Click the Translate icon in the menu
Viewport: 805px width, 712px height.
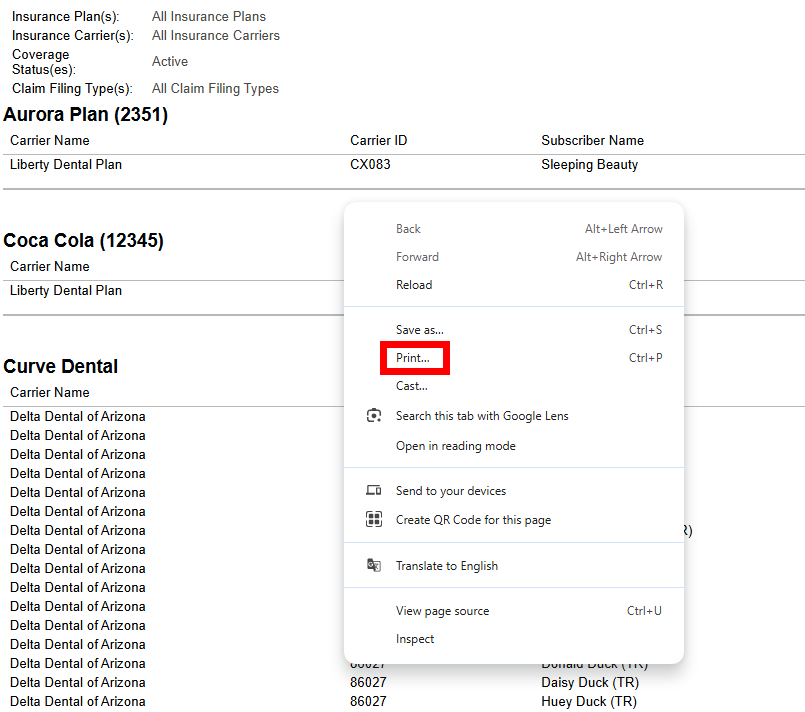[374, 565]
